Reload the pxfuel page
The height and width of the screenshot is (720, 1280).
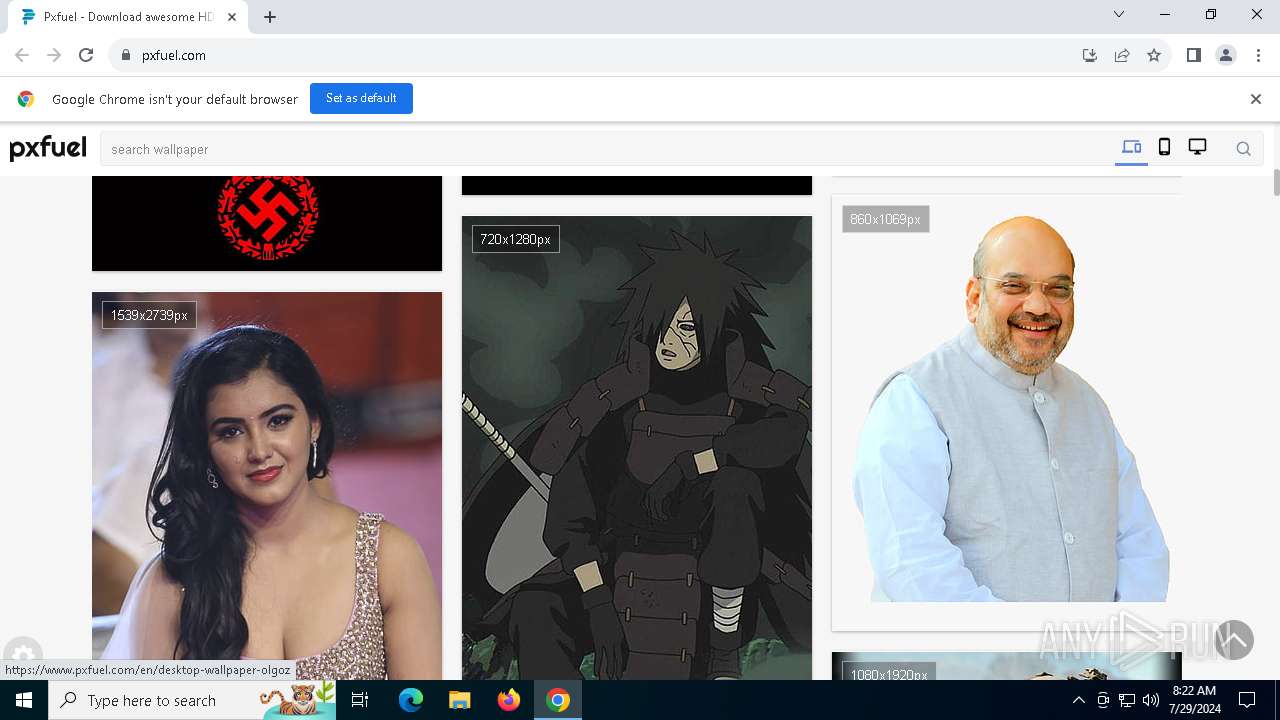click(86, 55)
